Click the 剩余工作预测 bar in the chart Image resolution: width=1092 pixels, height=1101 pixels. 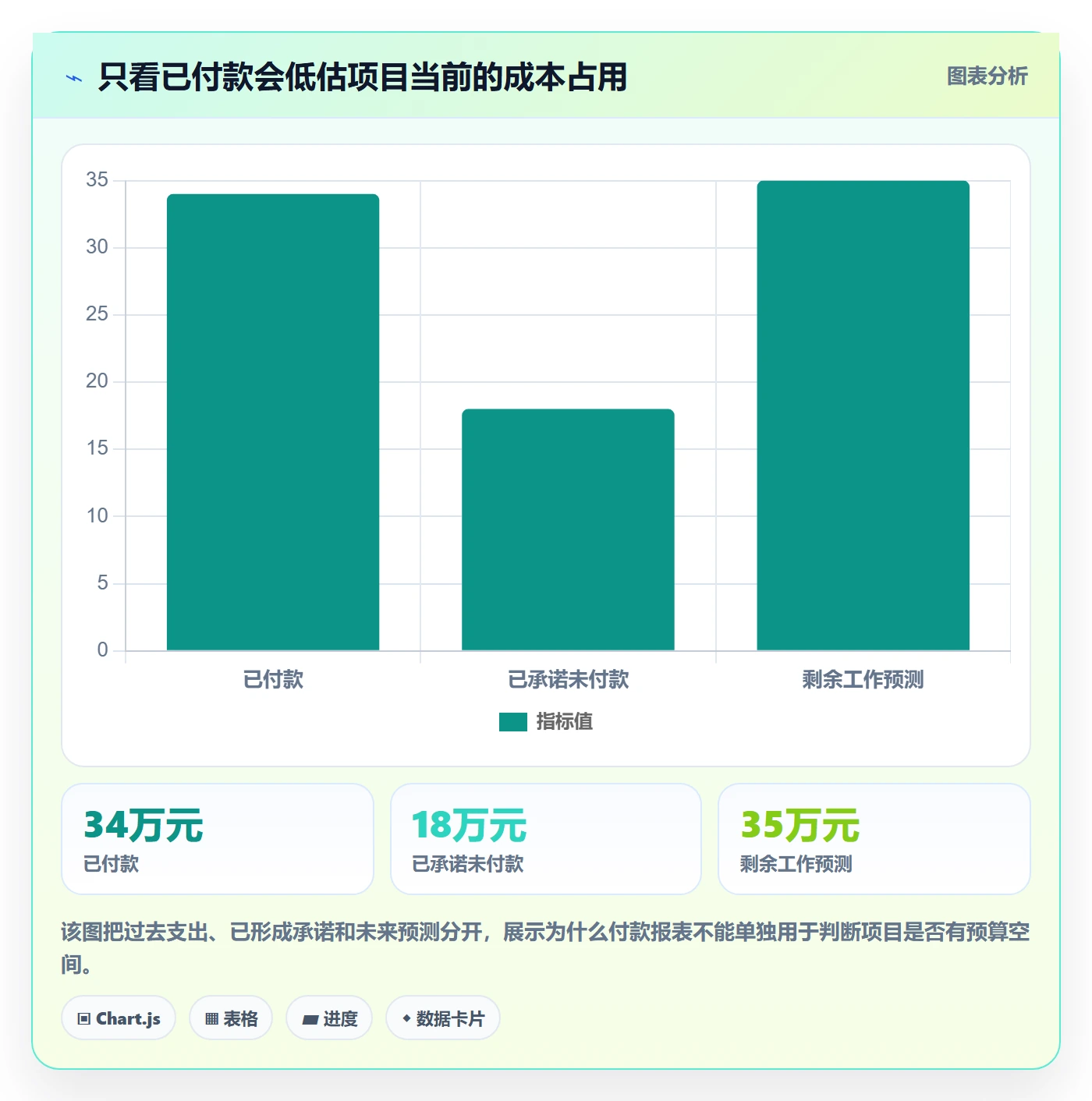(863, 416)
